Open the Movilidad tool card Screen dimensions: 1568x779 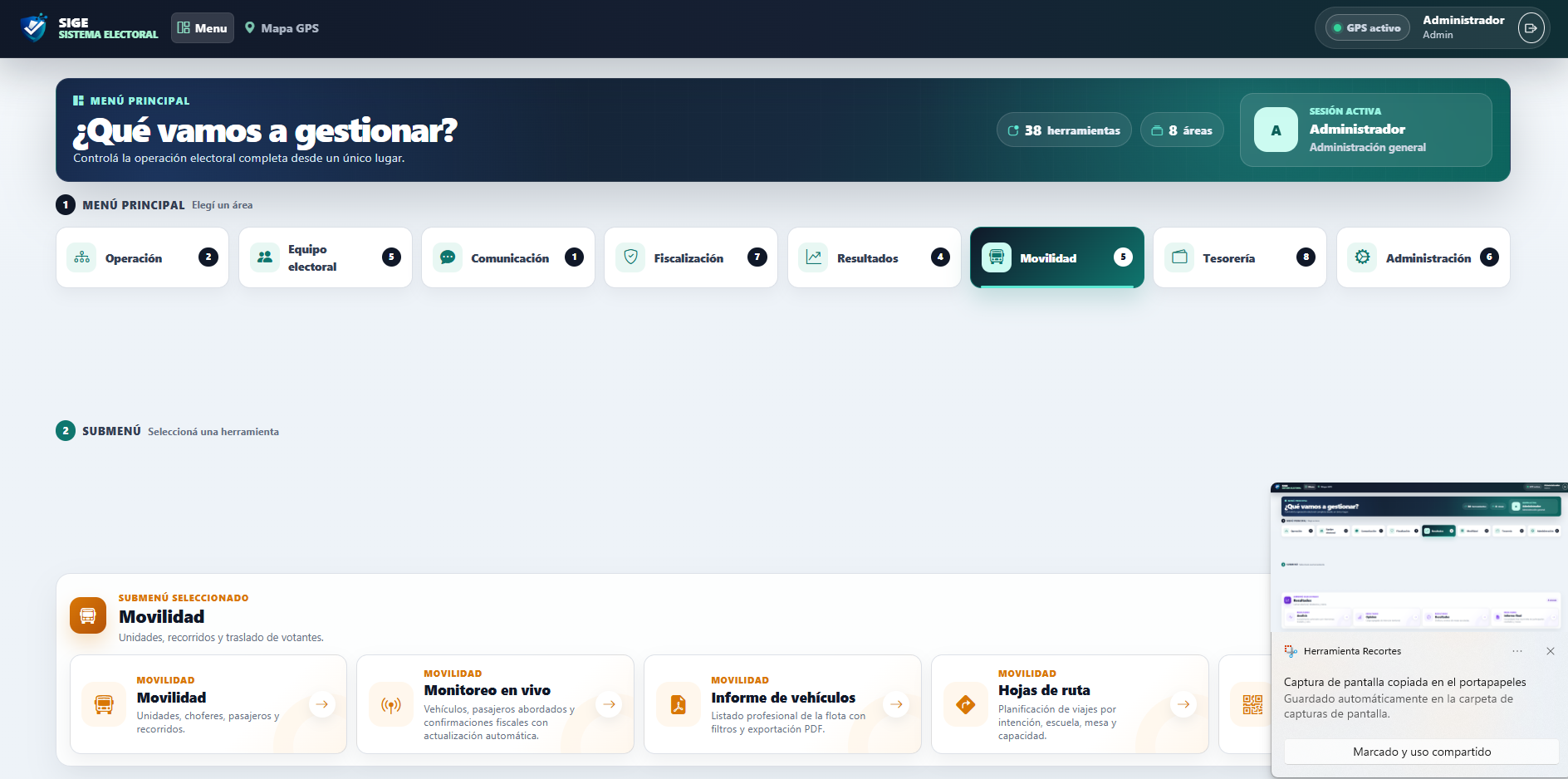(208, 704)
